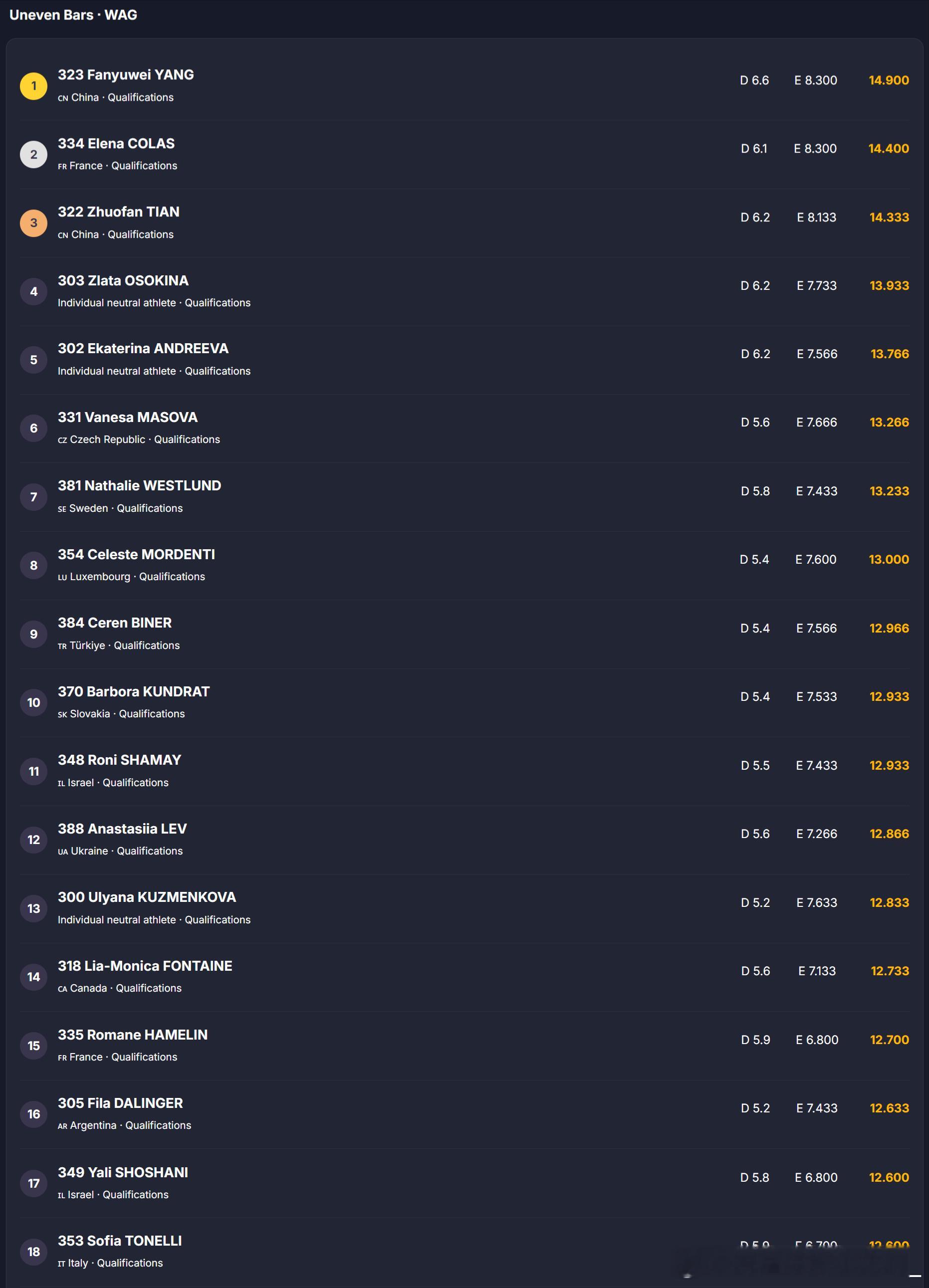This screenshot has height=1288, width=929.
Task: Click the CN flag code under Fanyuwei YANG
Action: point(63,98)
